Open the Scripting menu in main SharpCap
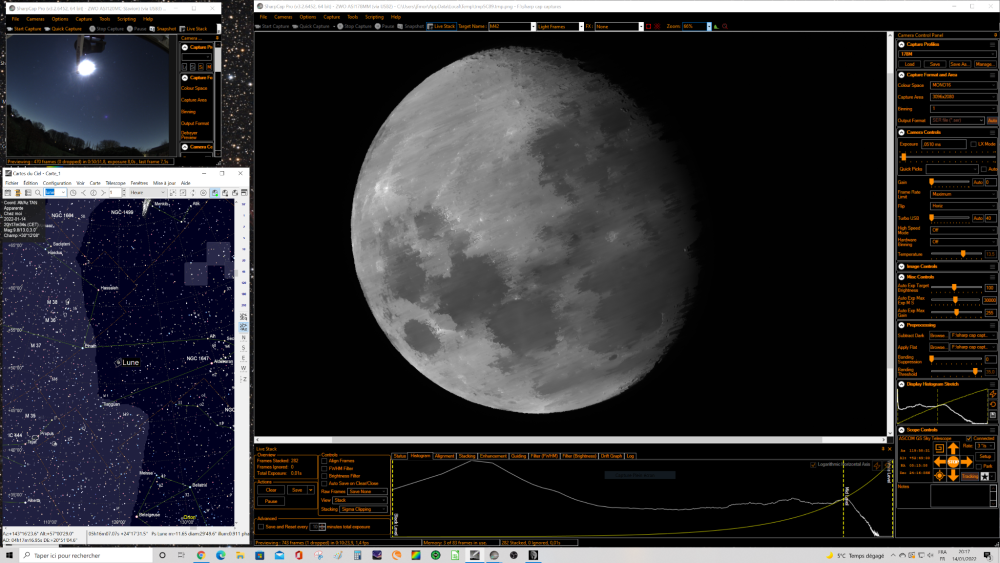1000x563 pixels. 374,17
